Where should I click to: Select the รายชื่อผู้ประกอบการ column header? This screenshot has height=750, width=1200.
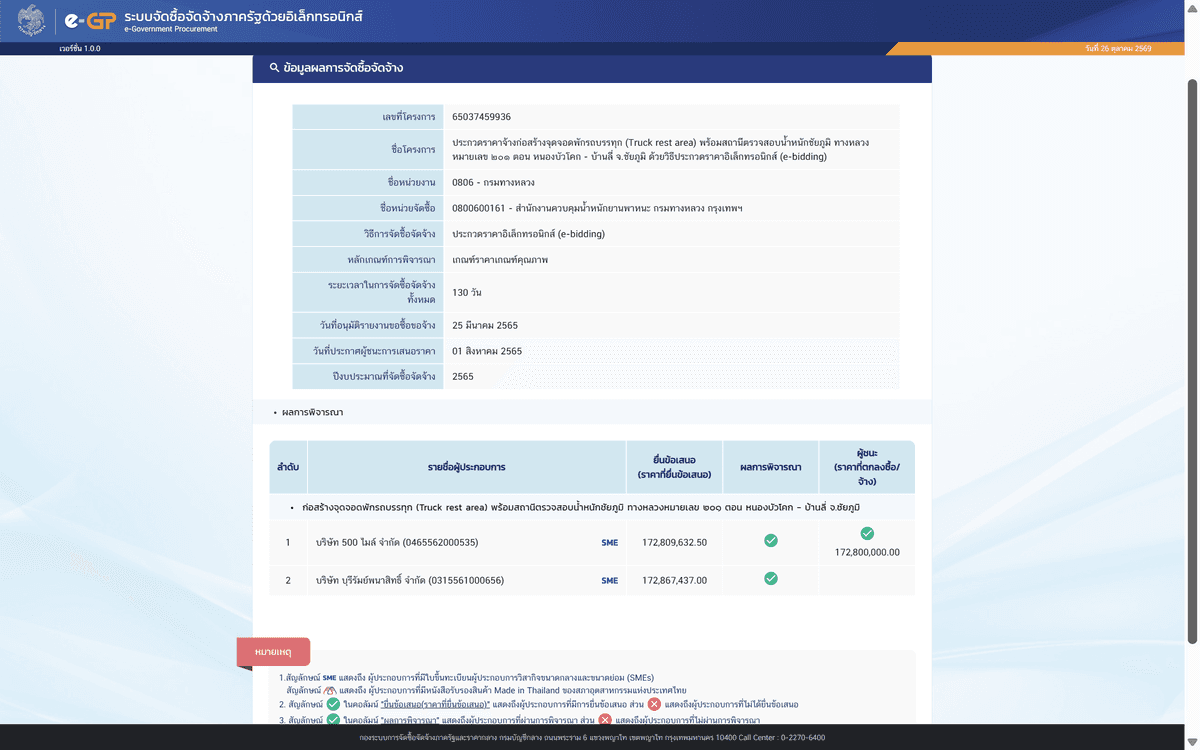(466, 467)
